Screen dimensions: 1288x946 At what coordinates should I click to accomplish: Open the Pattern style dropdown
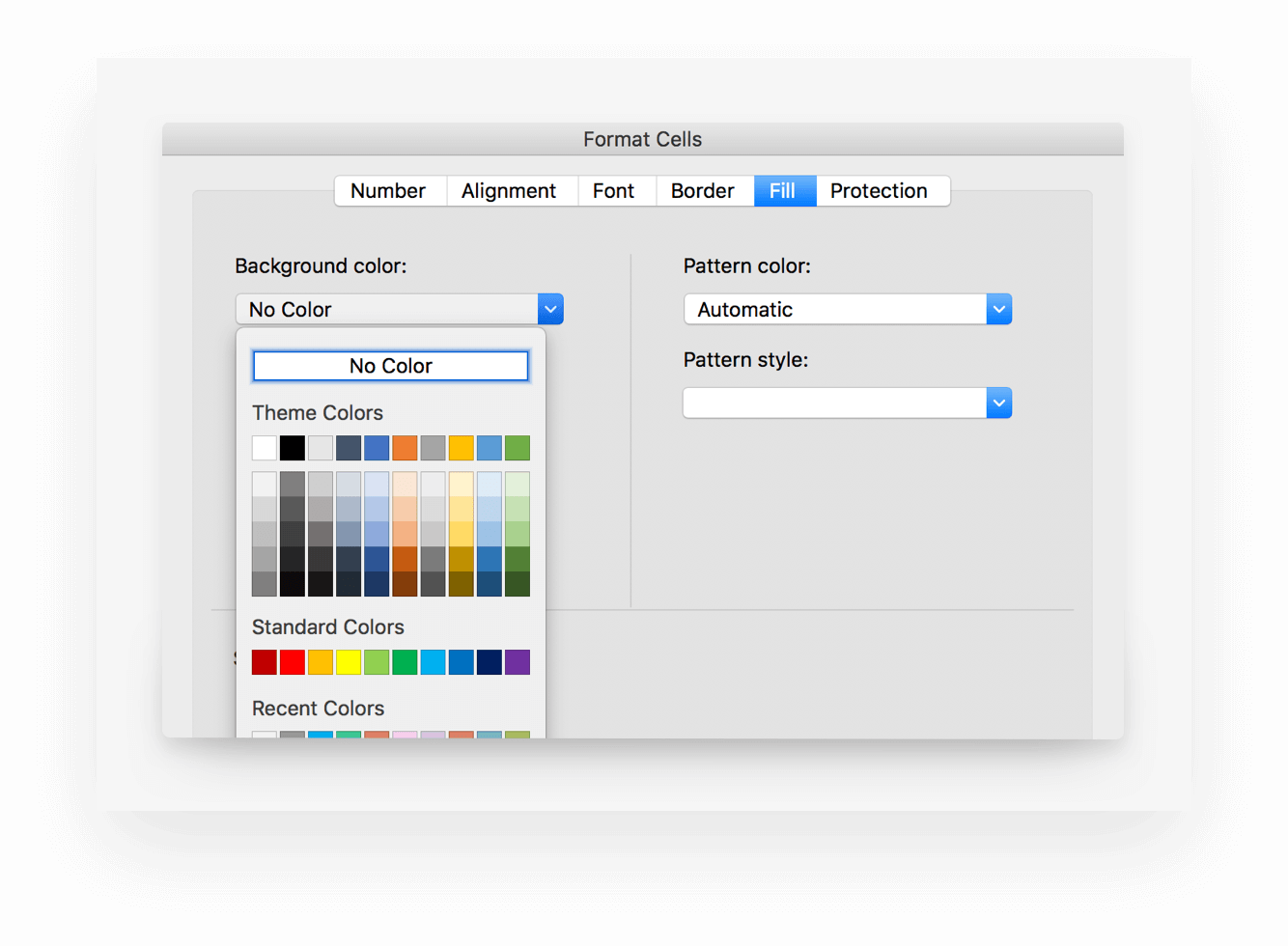(998, 403)
